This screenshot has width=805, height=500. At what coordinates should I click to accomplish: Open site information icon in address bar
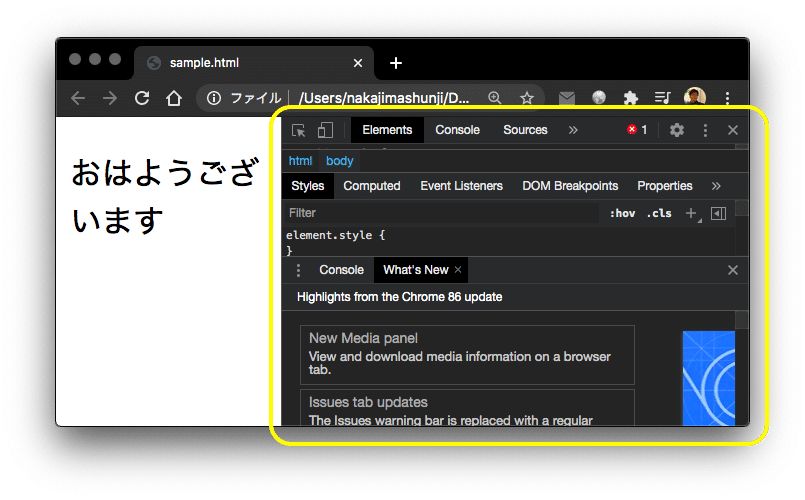[214, 98]
